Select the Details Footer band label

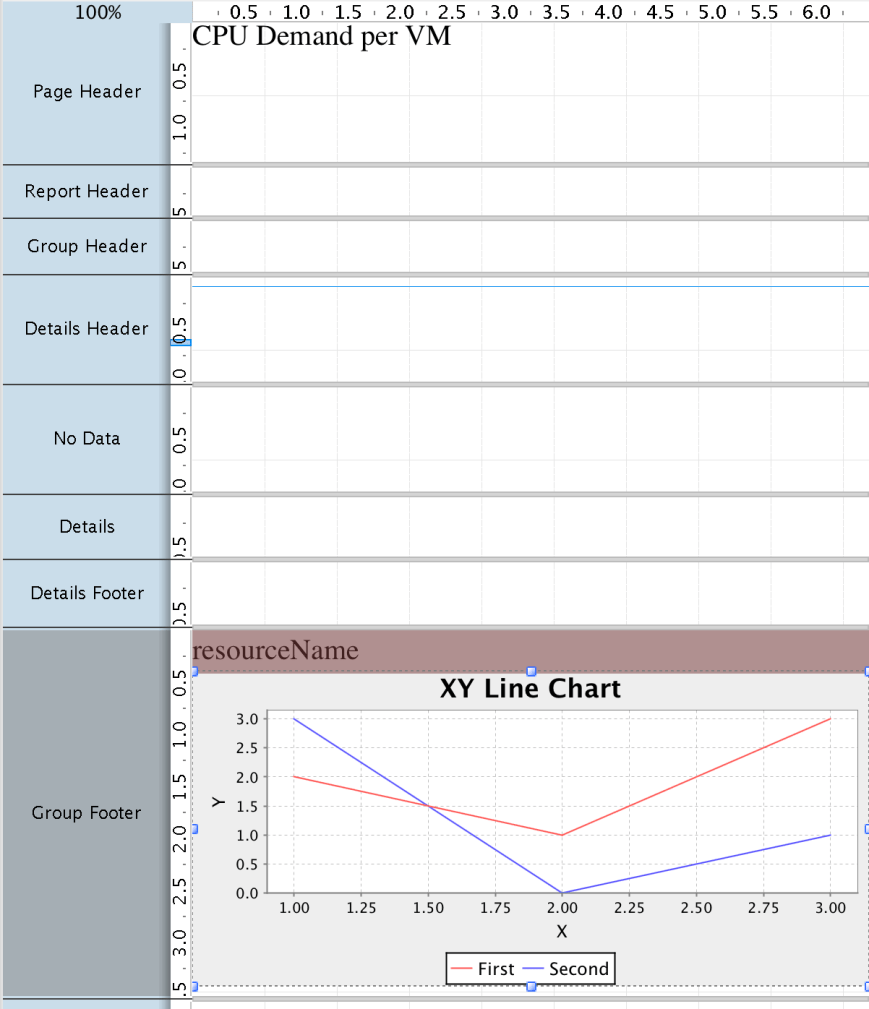click(x=87, y=593)
